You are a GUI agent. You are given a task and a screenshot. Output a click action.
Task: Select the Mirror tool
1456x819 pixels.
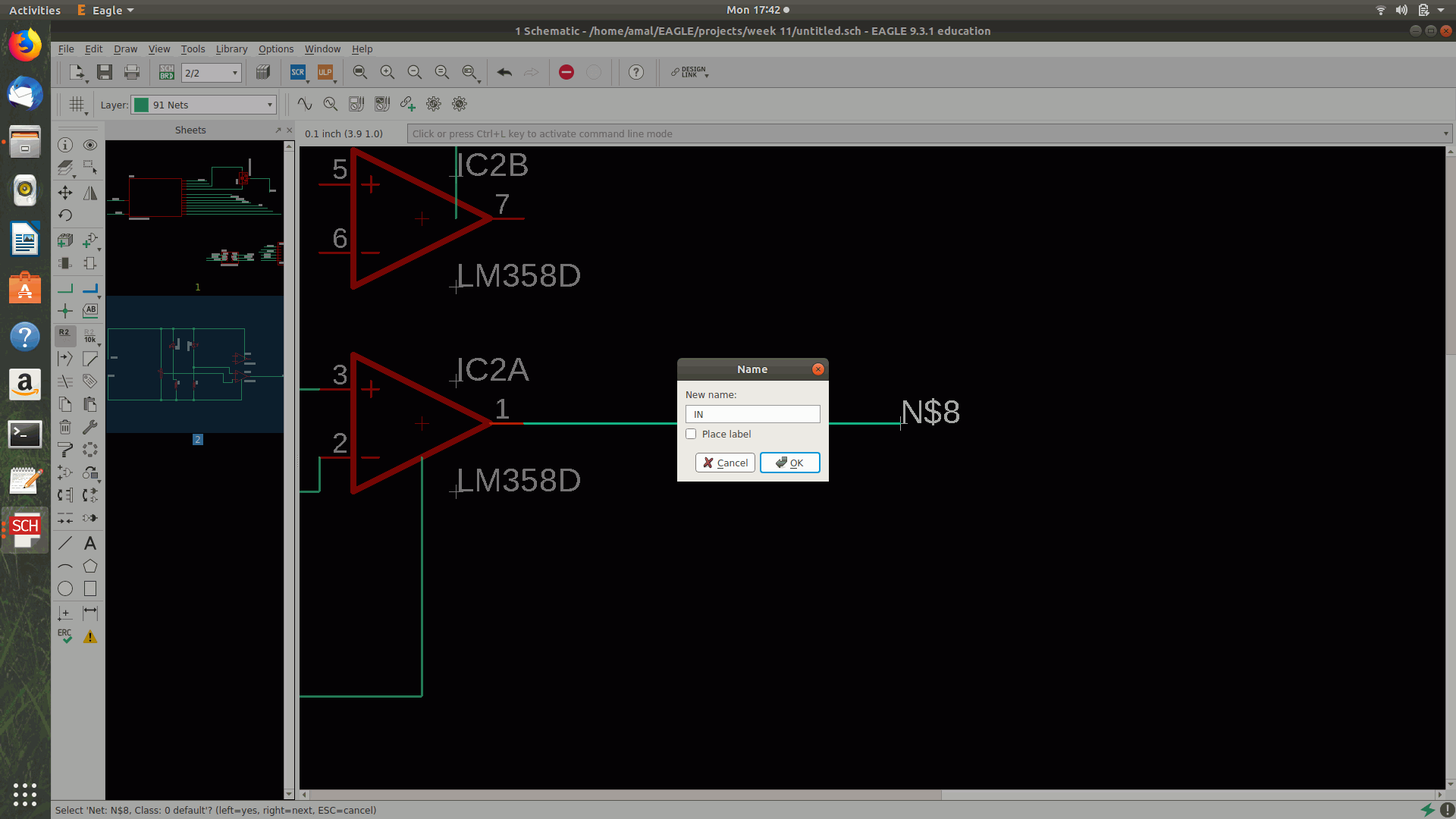[x=90, y=193]
